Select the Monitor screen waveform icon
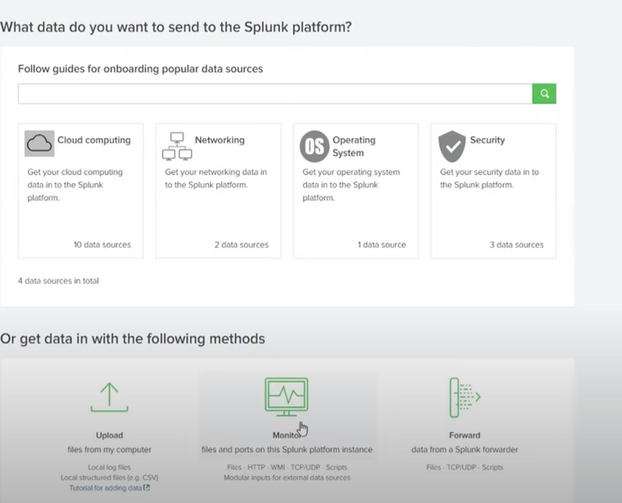 point(286,396)
